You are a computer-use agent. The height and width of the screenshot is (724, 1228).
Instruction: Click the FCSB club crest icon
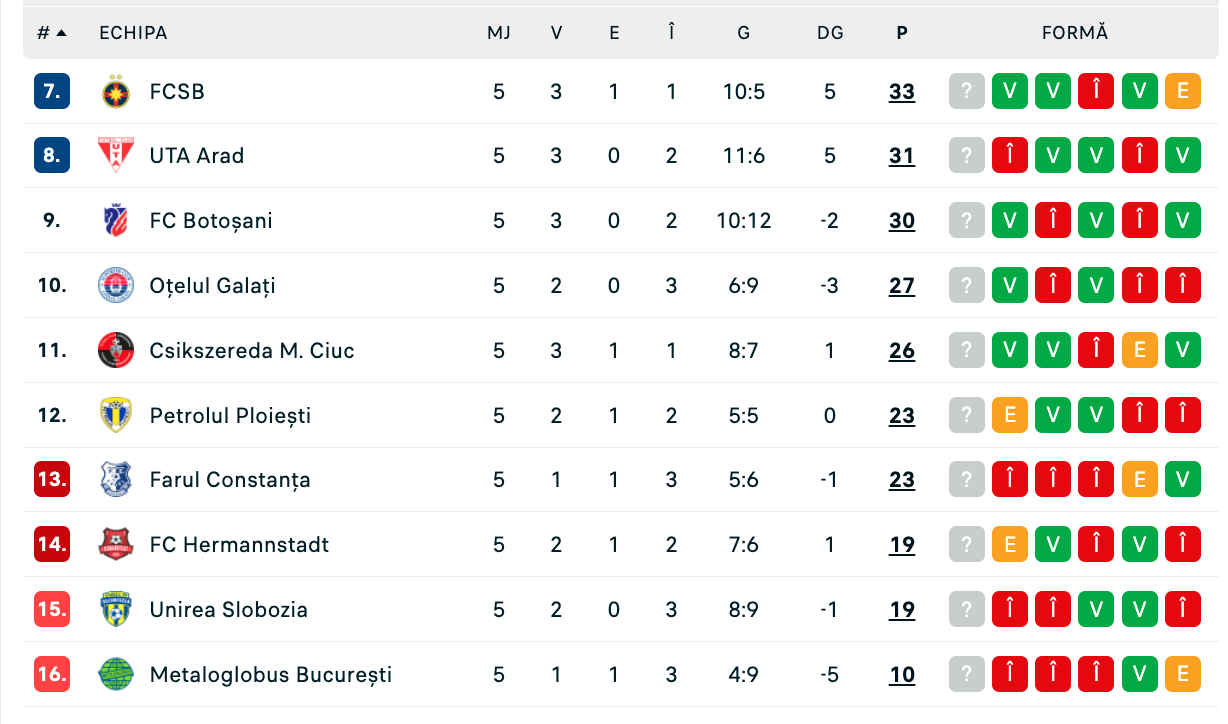116,92
